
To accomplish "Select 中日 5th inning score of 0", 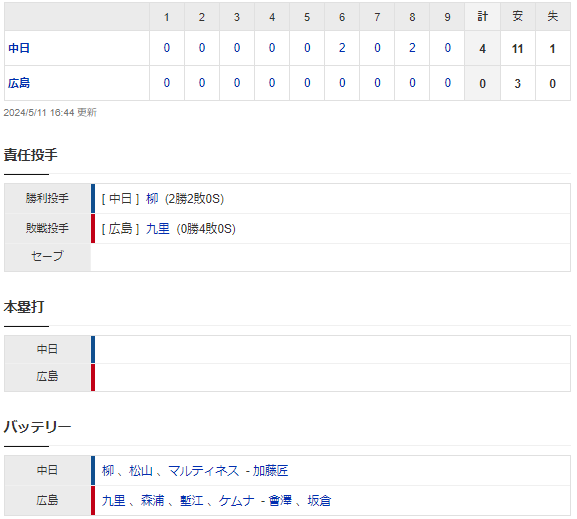I will 307,48.
